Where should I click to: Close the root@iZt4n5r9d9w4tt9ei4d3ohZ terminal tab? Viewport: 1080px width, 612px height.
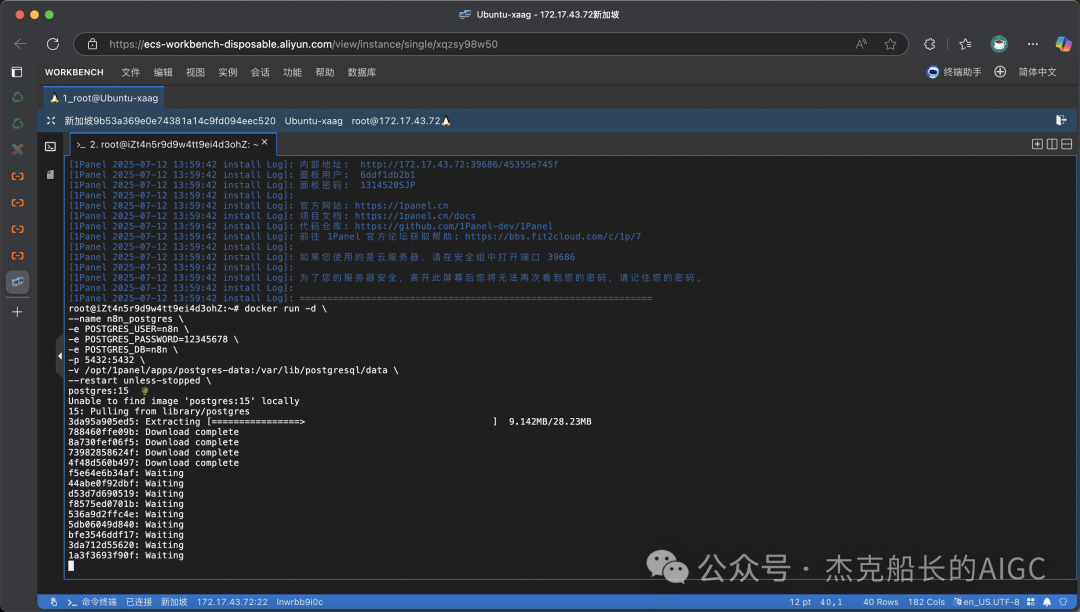pyautogui.click(x=264, y=142)
